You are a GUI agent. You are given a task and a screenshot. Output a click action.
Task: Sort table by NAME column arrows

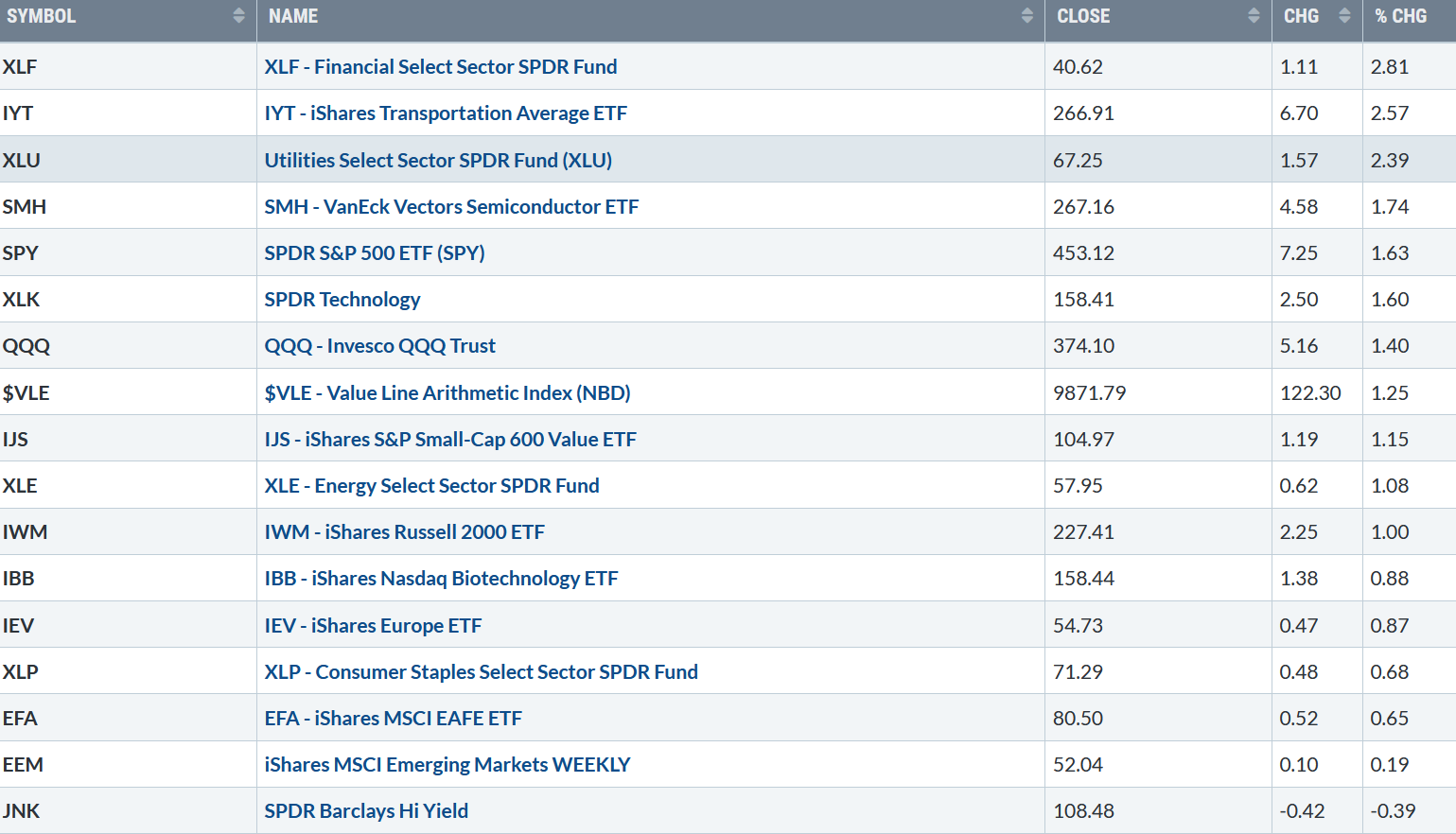click(x=1027, y=16)
